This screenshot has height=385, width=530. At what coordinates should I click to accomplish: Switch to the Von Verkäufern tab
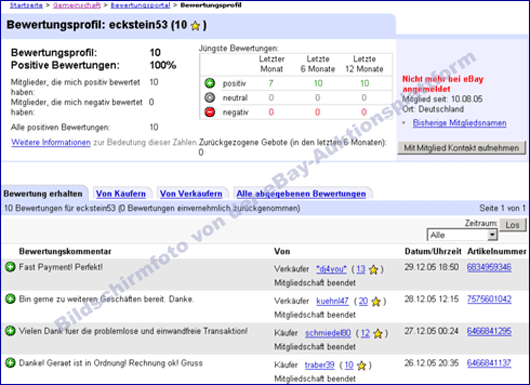191,194
